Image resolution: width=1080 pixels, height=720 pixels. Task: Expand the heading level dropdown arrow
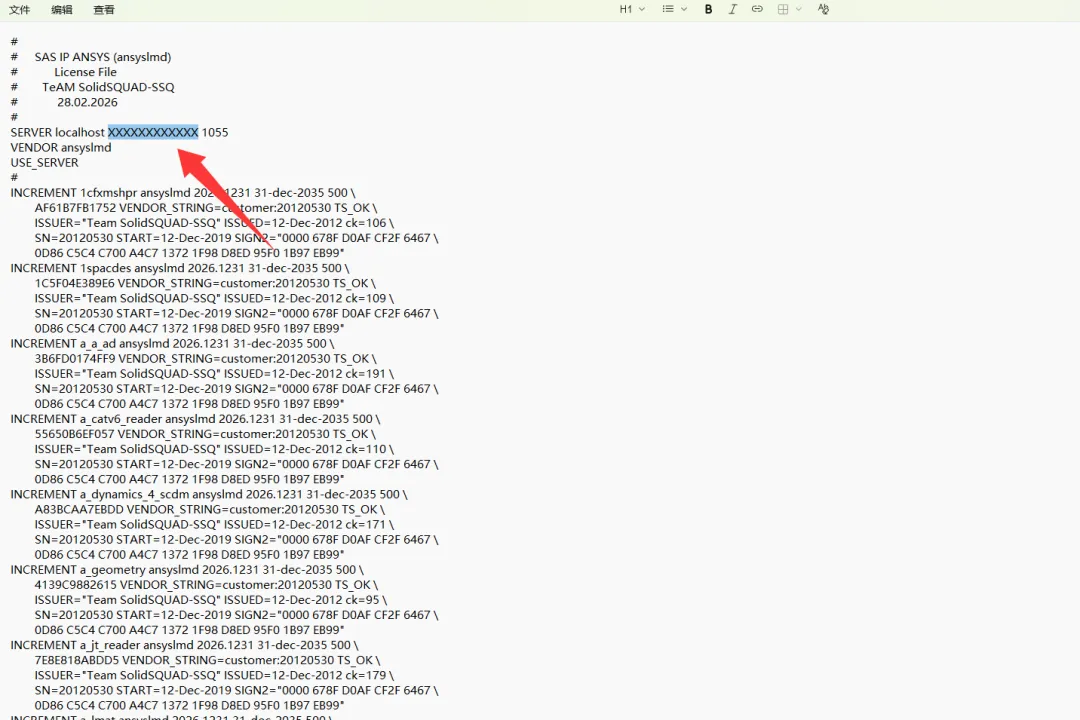click(642, 10)
